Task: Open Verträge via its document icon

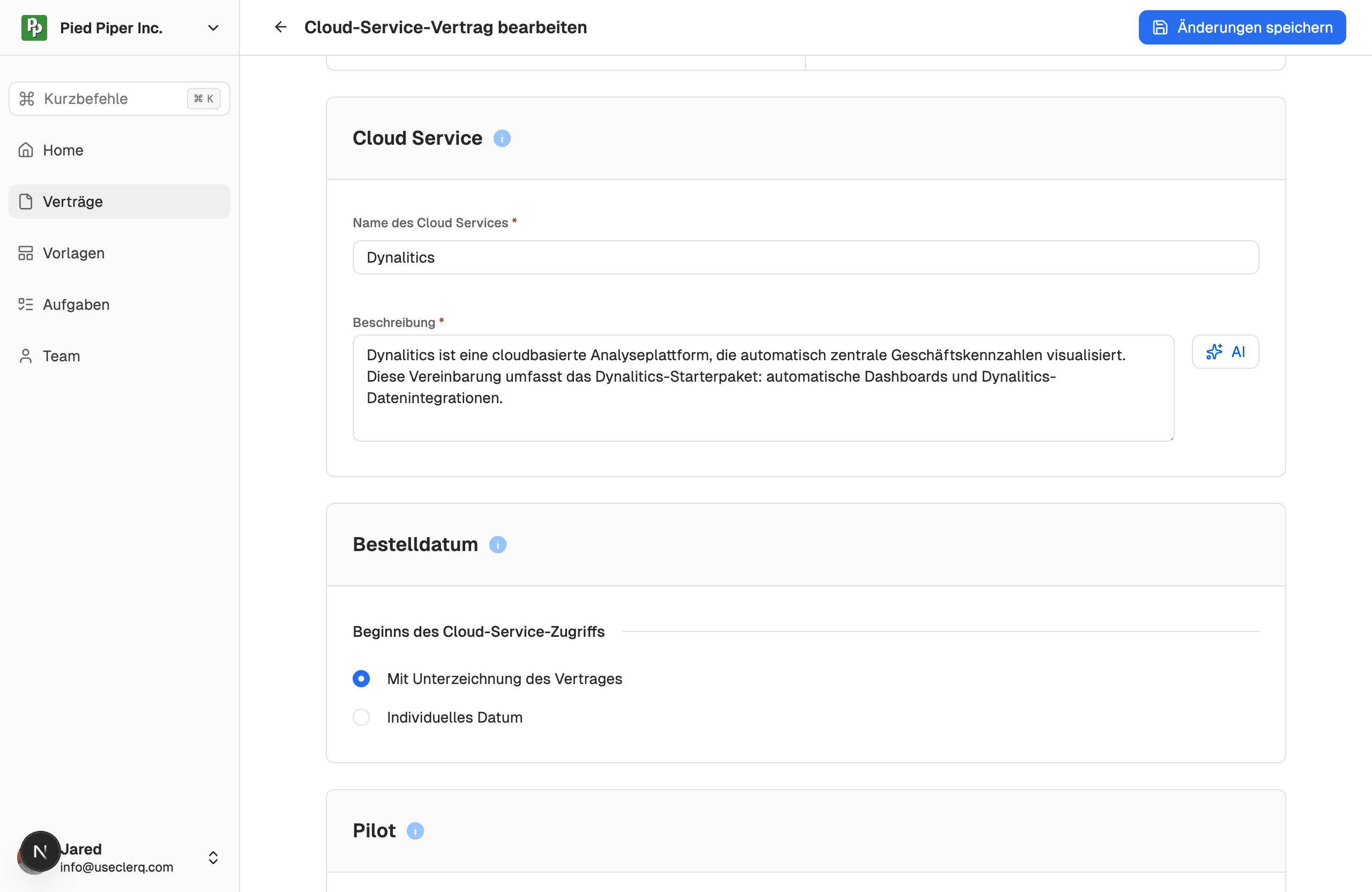Action: point(26,201)
